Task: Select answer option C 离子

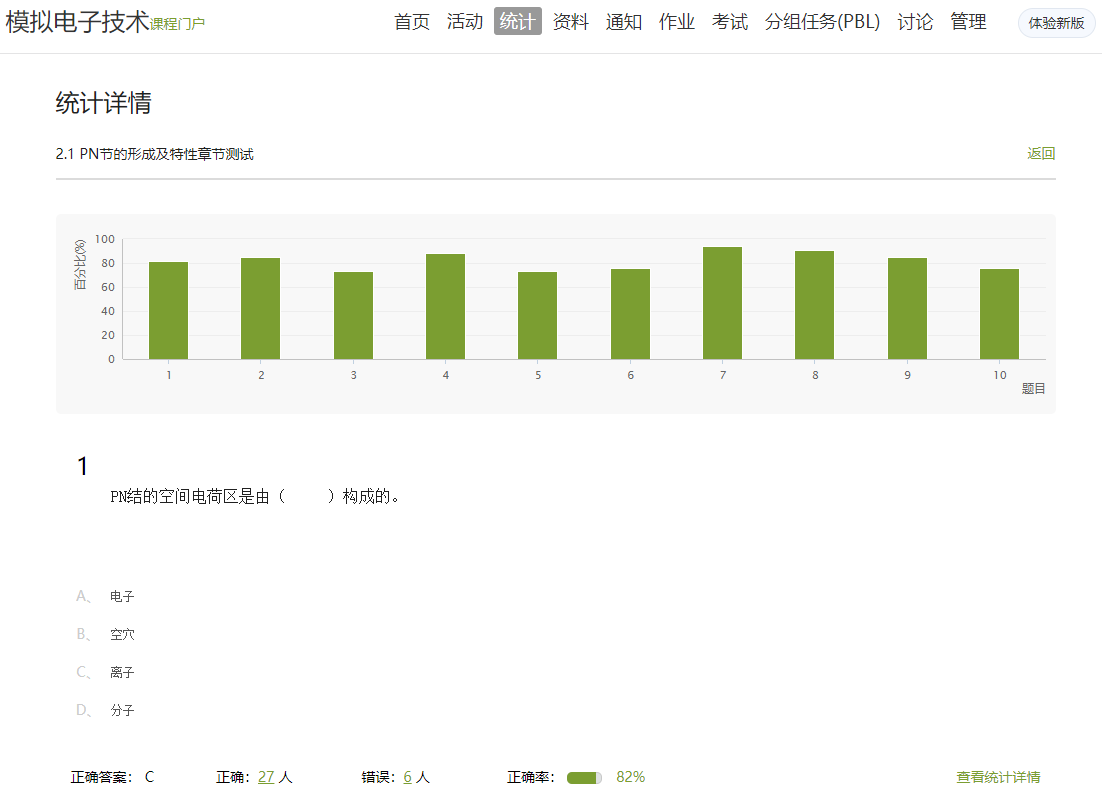Action: click(122, 673)
